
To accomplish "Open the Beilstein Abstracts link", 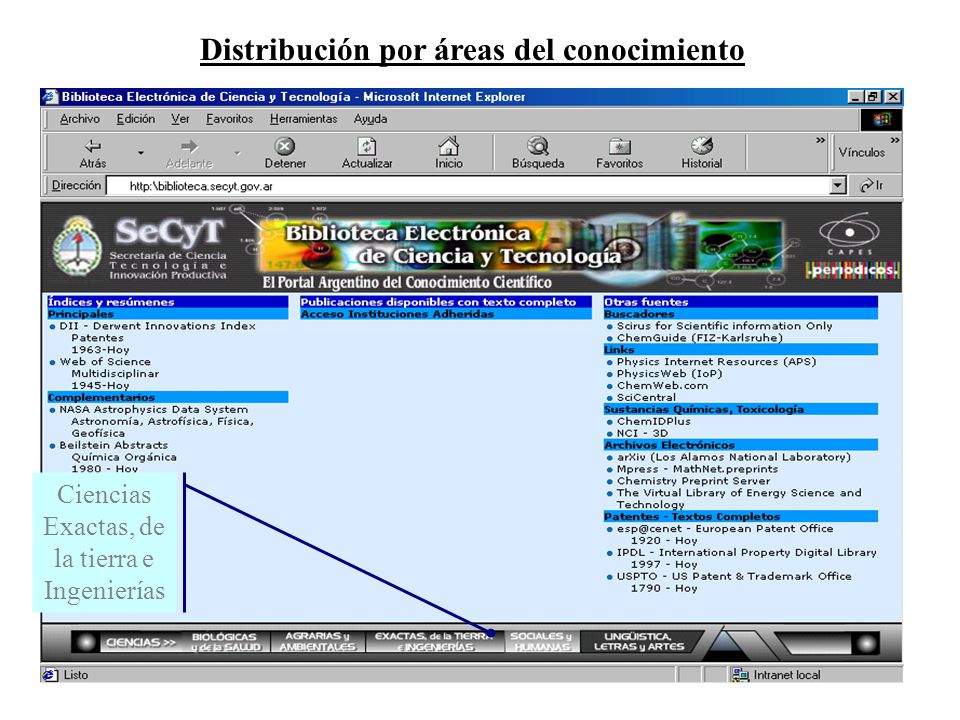I will pyautogui.click(x=113, y=445).
